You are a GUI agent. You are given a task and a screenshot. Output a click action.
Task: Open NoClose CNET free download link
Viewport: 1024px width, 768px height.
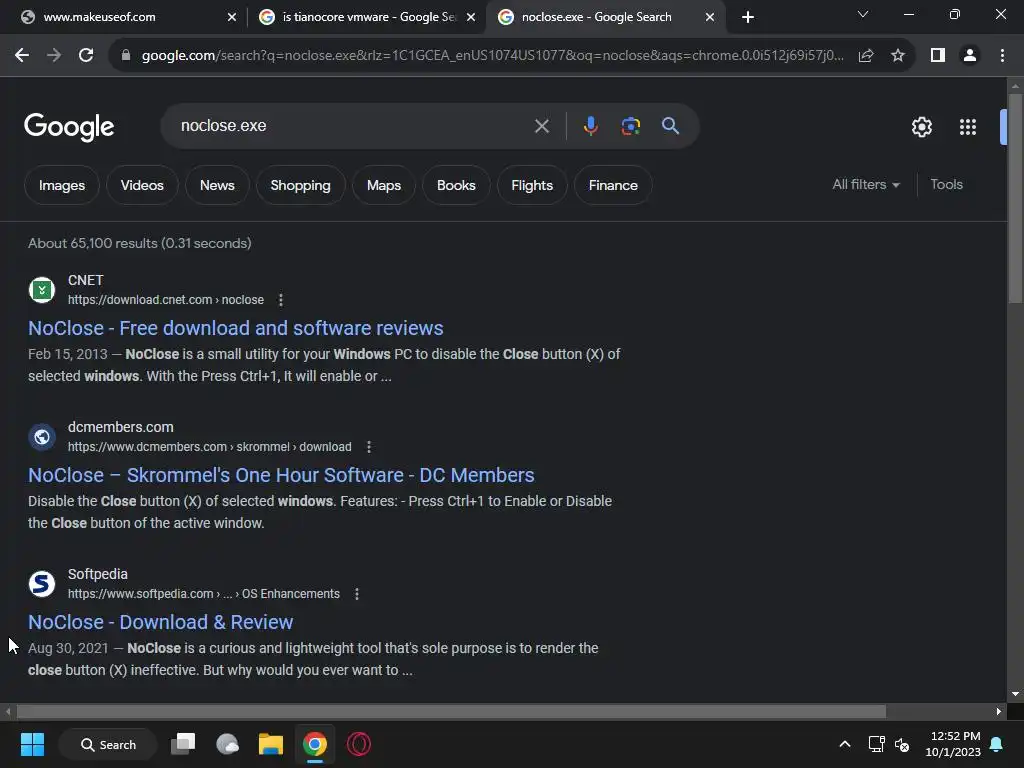pos(236,328)
